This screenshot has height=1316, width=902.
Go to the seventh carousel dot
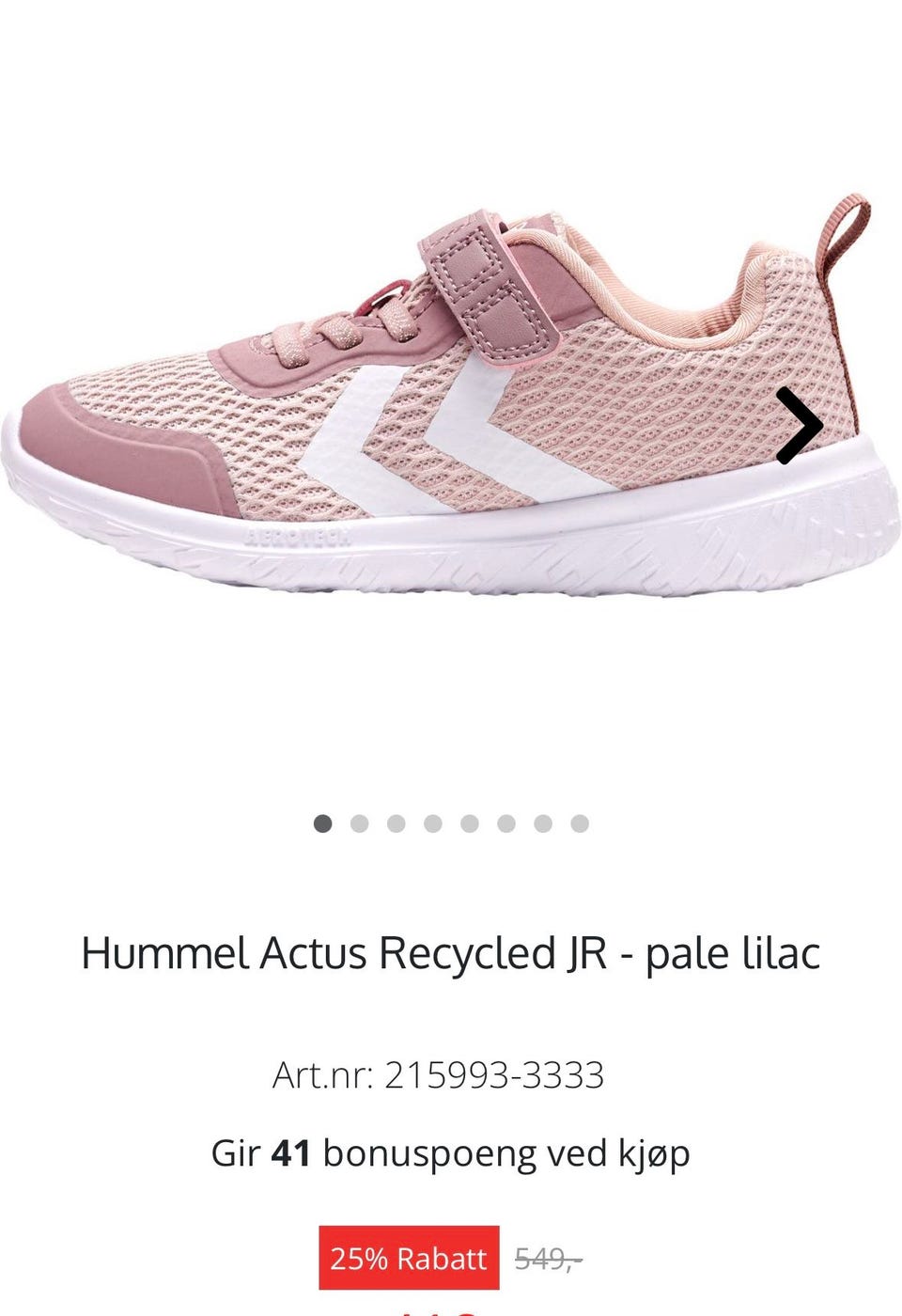point(543,823)
